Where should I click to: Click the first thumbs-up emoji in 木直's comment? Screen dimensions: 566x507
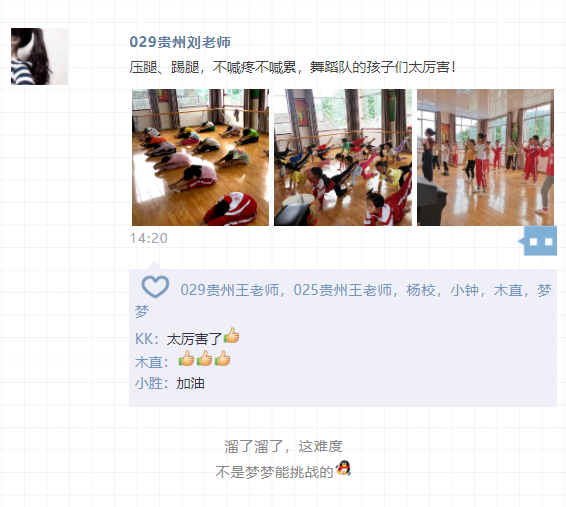click(x=187, y=358)
